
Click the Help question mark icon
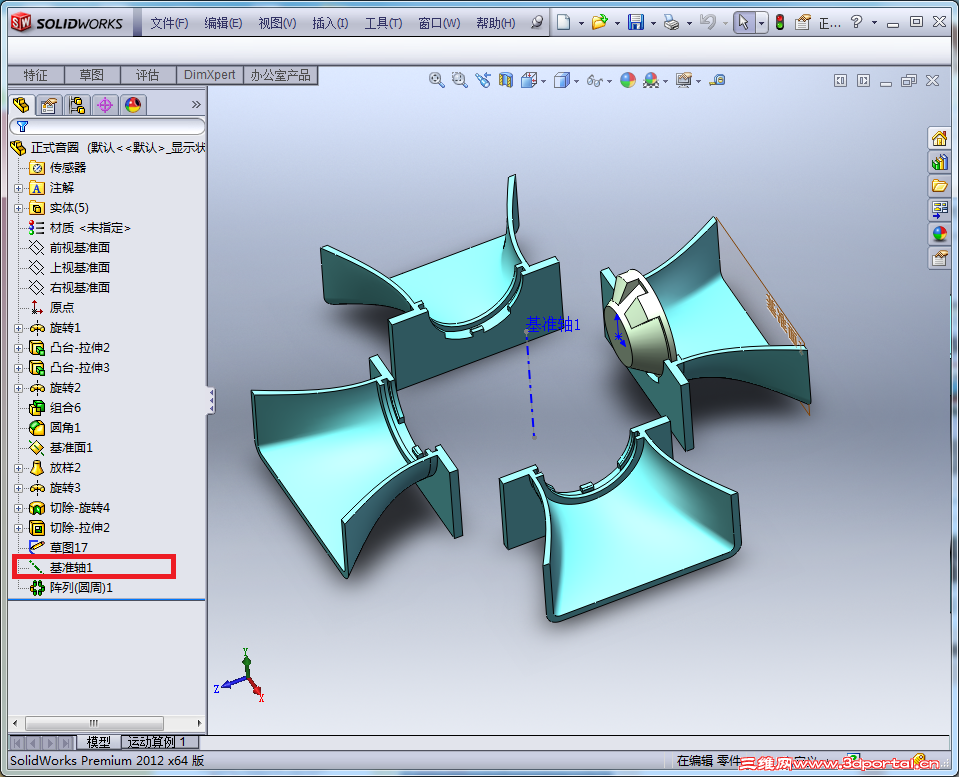(856, 23)
